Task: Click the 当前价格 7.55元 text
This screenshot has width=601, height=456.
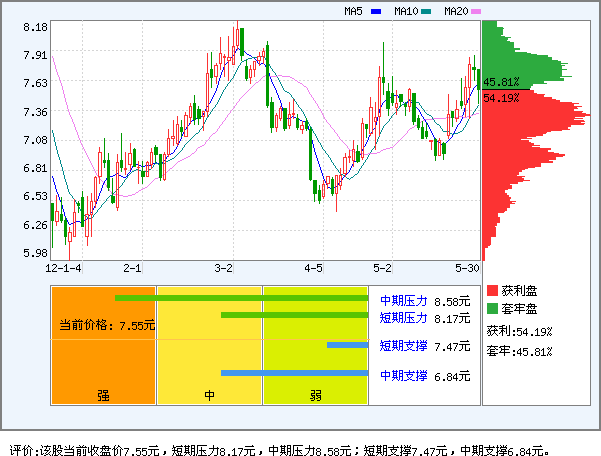Action: 107,325
